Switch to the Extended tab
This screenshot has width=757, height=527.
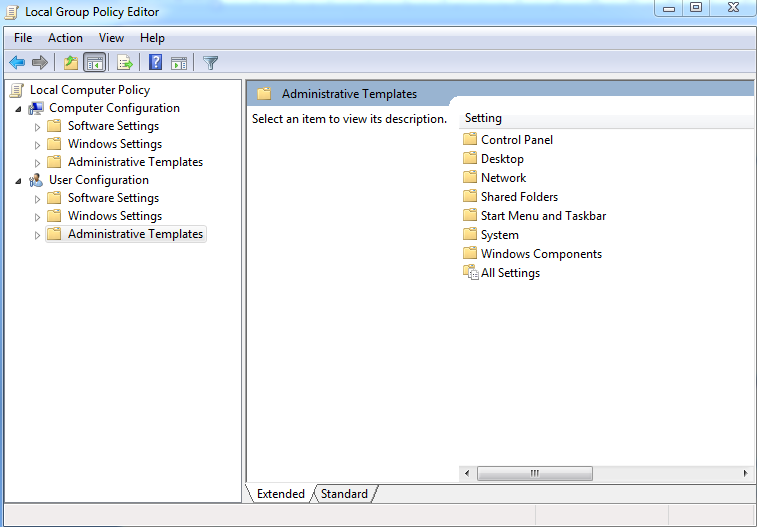tap(280, 494)
